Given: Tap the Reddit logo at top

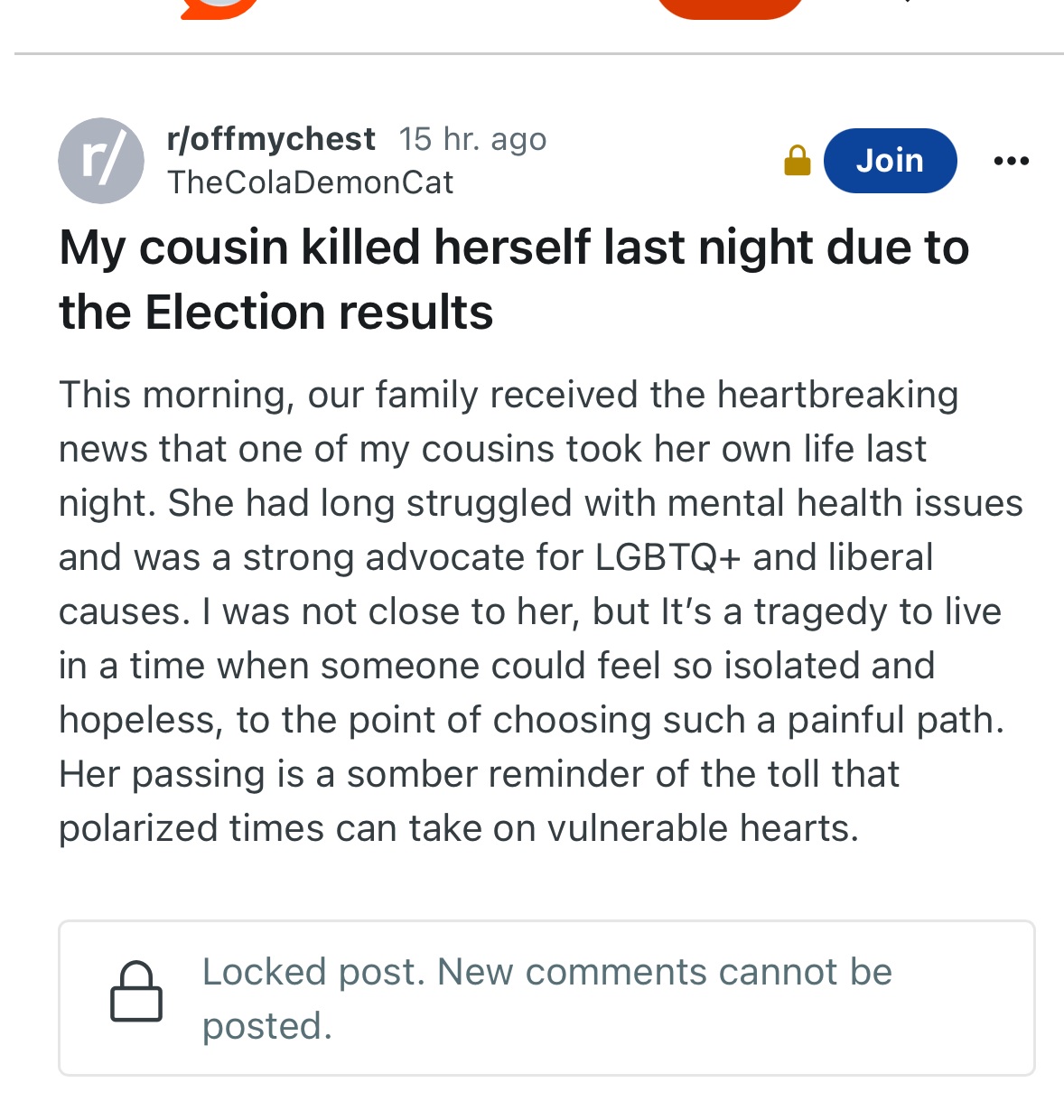Looking at the screenshot, I should 219,7.
